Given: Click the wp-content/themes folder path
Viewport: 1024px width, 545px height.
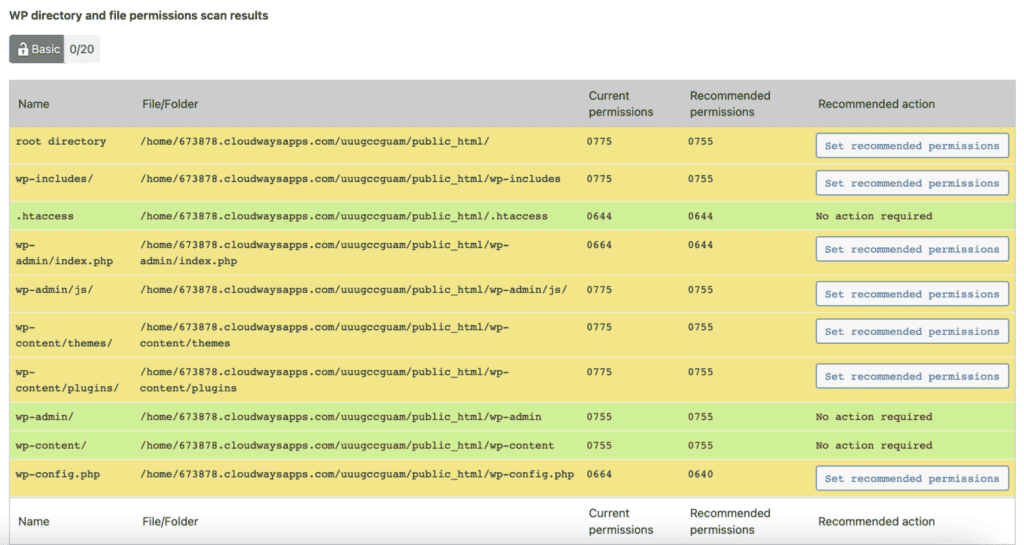Looking at the screenshot, I should click(325, 335).
